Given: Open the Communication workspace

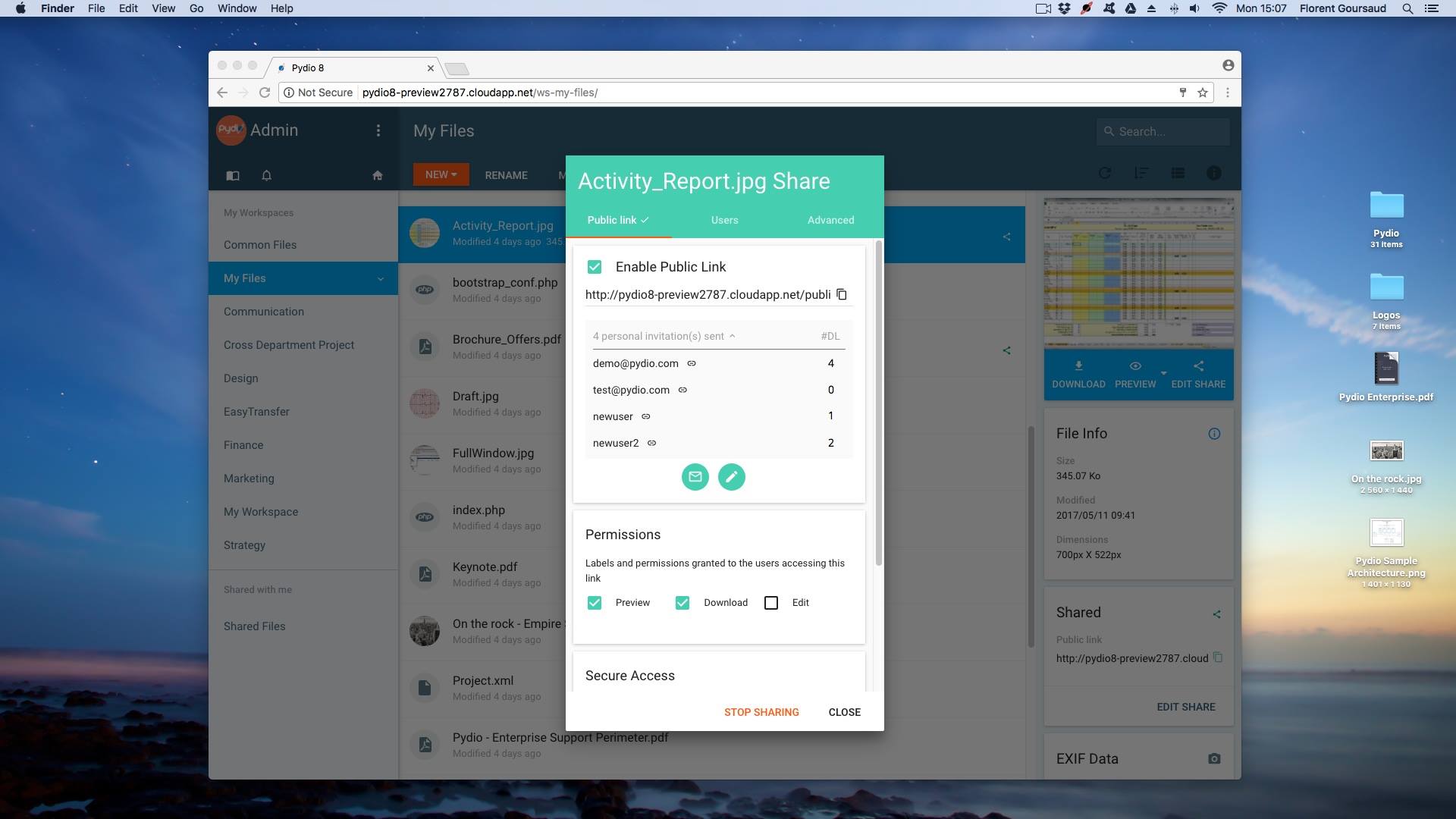Looking at the screenshot, I should coord(303,312).
